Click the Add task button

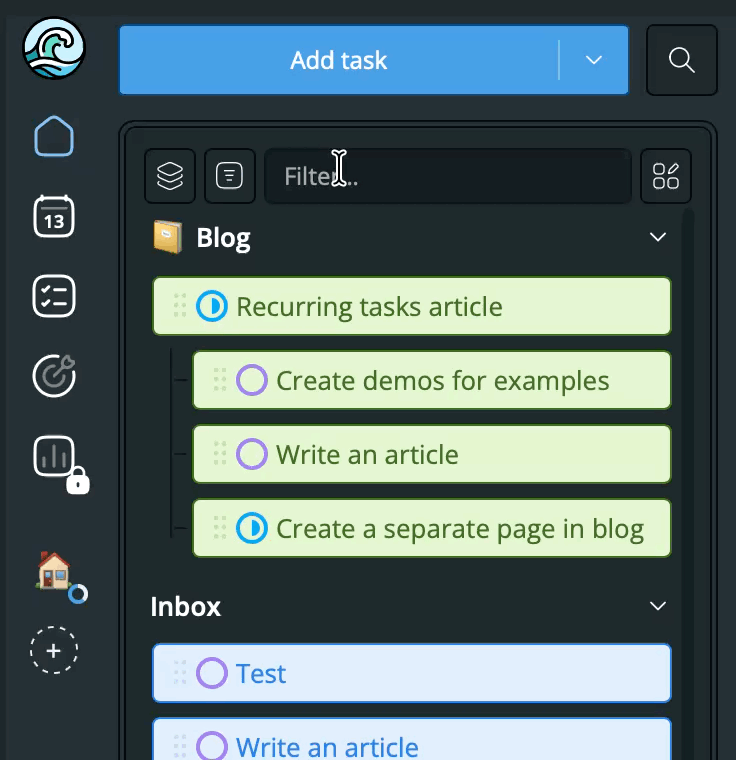(339, 60)
